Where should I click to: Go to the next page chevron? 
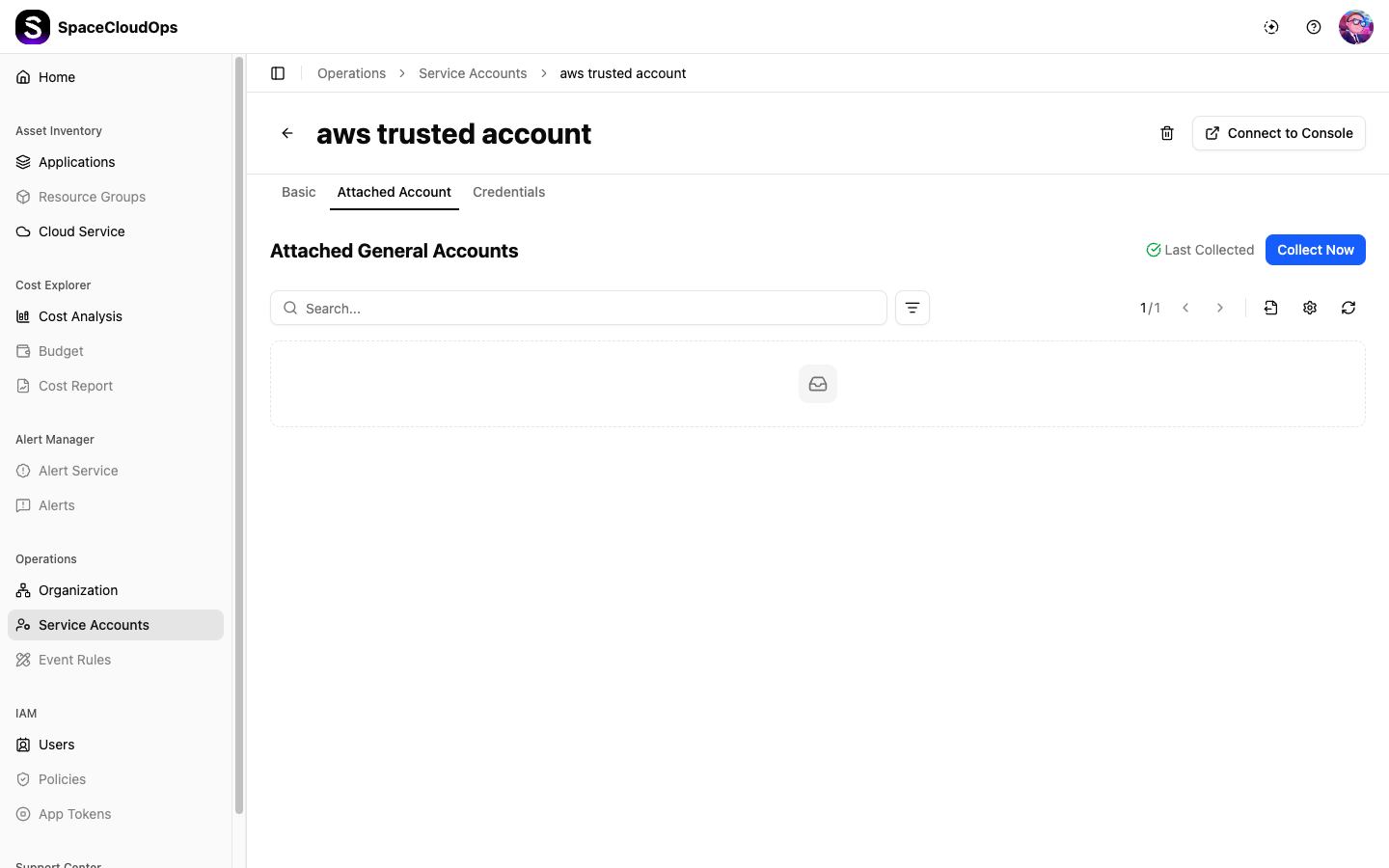point(1220,308)
